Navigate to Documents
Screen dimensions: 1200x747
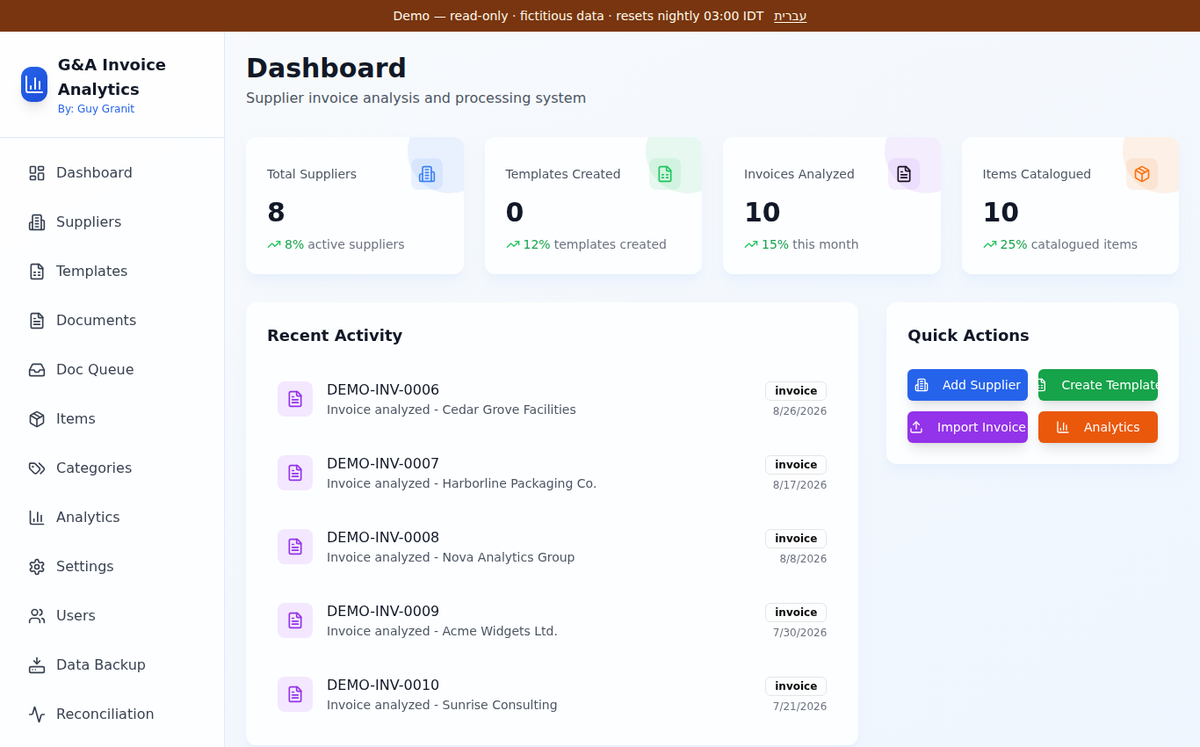click(112, 320)
